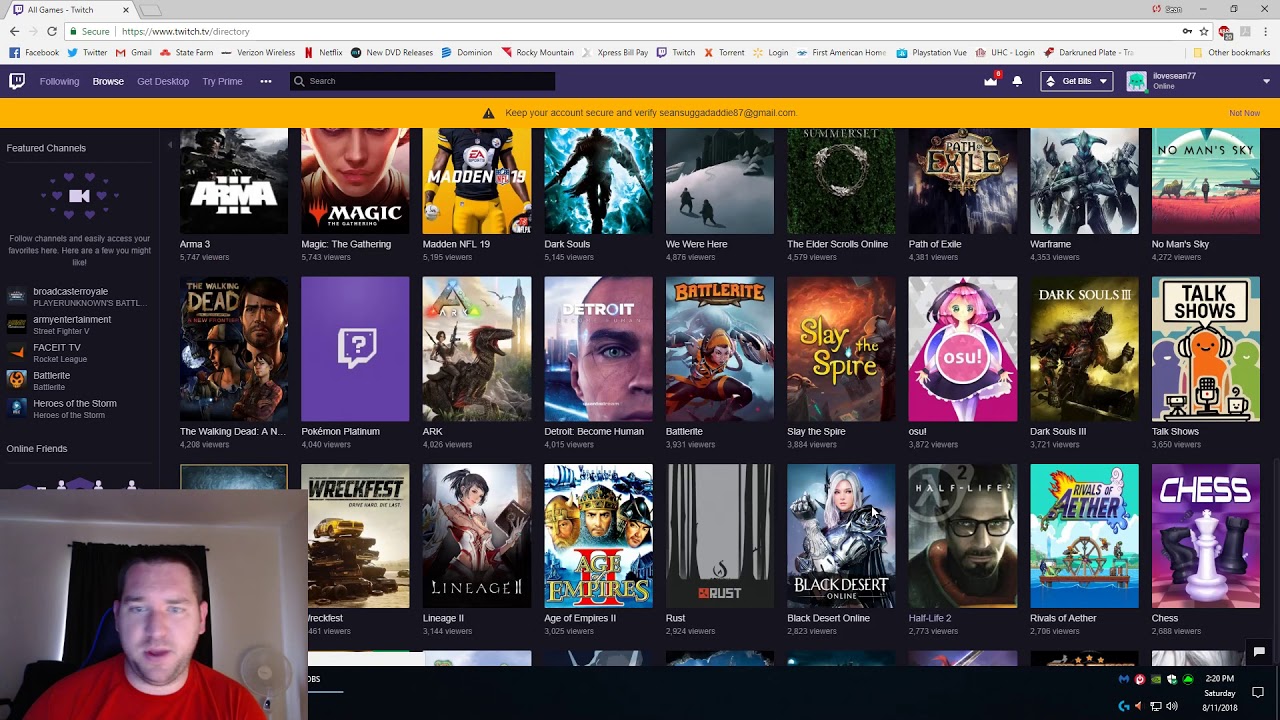Open the Slay the Spire cover
The image size is (1280, 720).
pos(841,349)
